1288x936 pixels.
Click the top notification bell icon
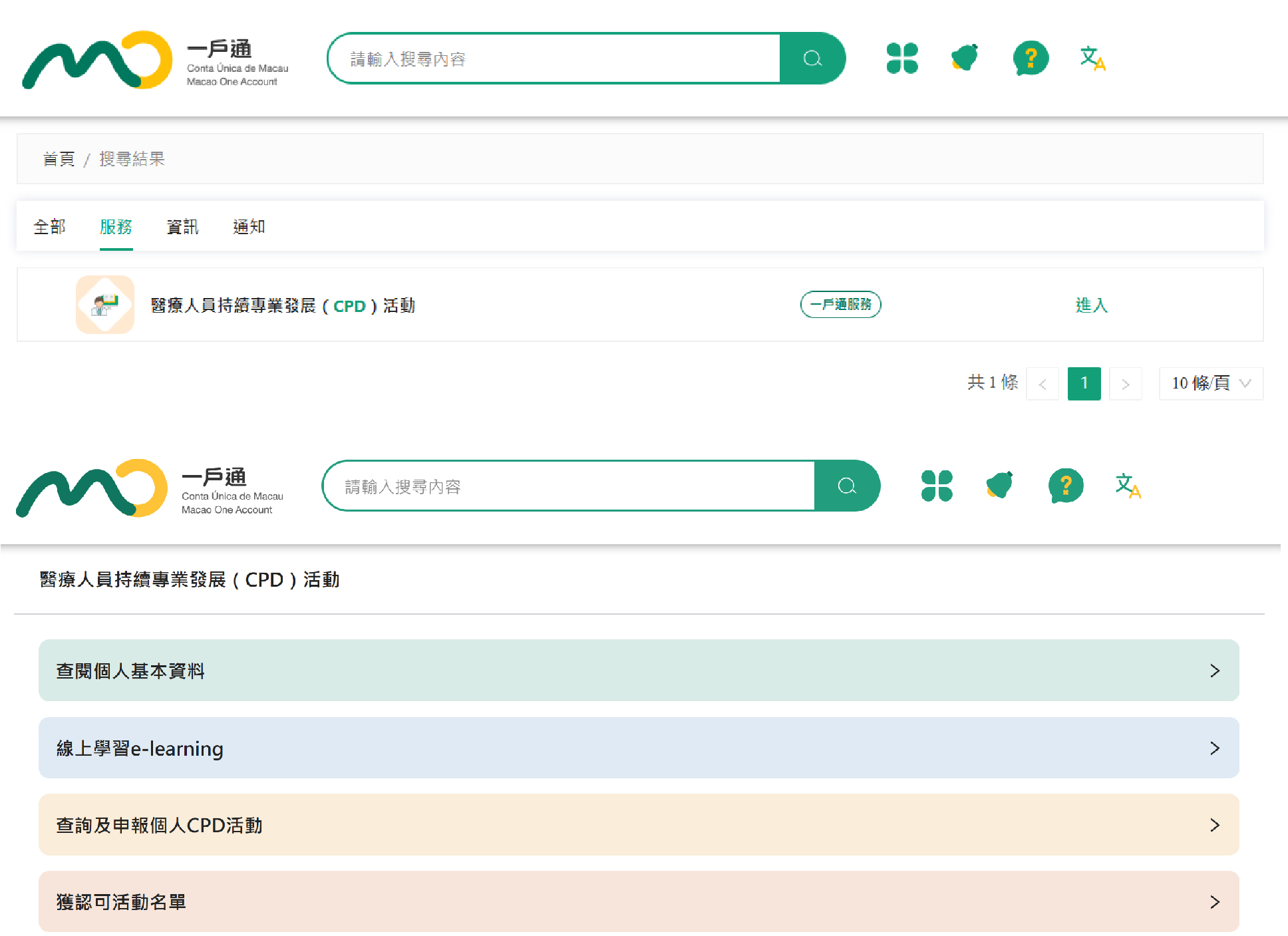click(965, 58)
